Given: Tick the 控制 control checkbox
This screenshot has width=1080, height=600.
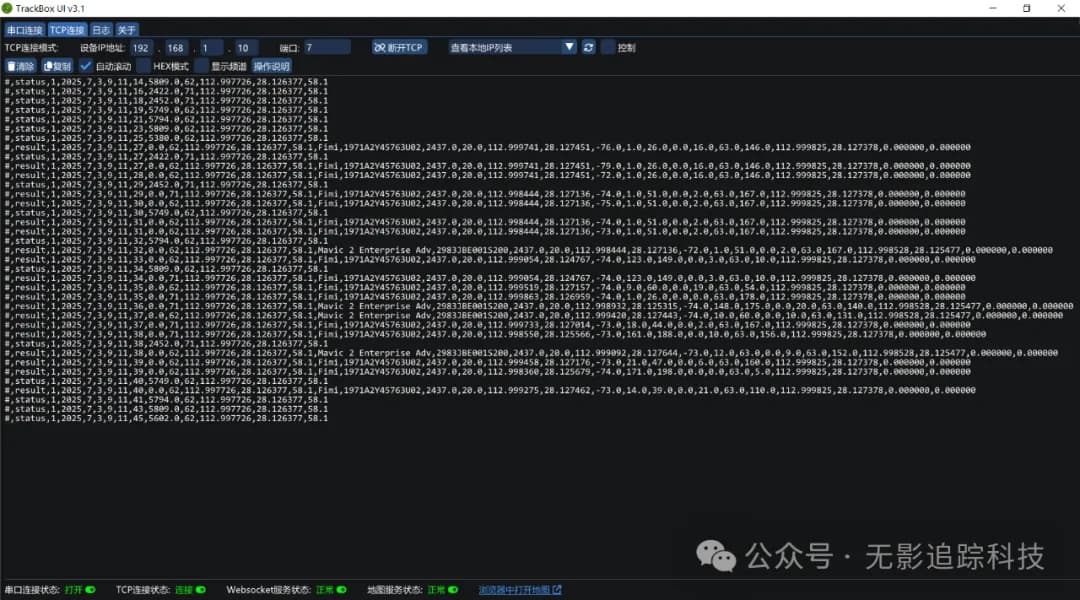Looking at the screenshot, I should point(608,47).
